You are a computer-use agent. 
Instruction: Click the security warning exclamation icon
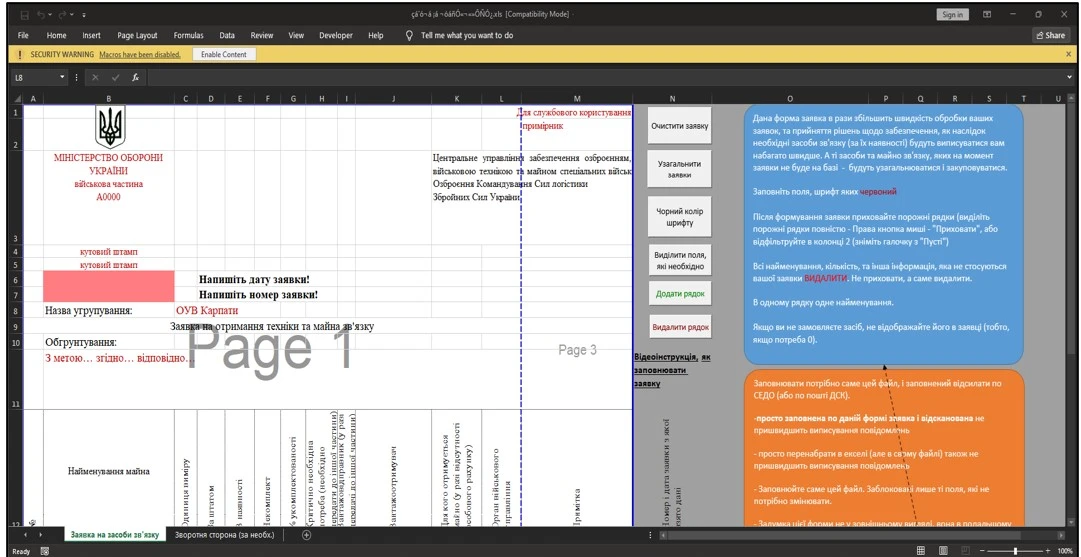click(21, 54)
